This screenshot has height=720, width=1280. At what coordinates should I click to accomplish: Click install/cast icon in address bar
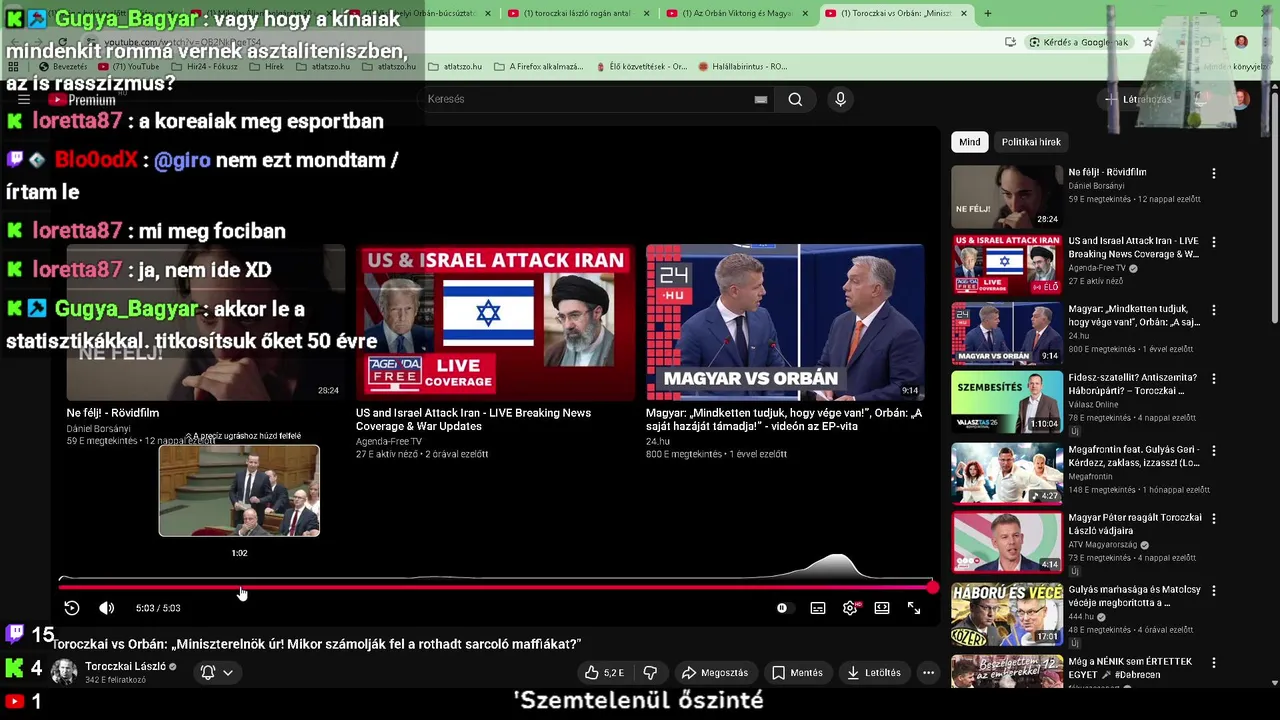click(1010, 42)
